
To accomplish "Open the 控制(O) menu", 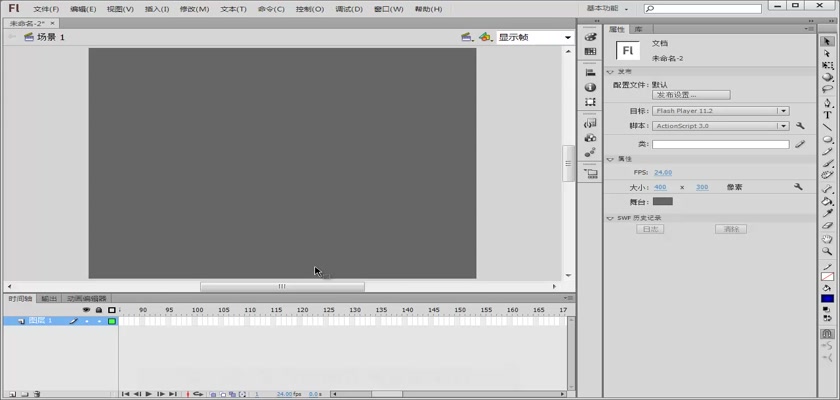I will point(310,9).
